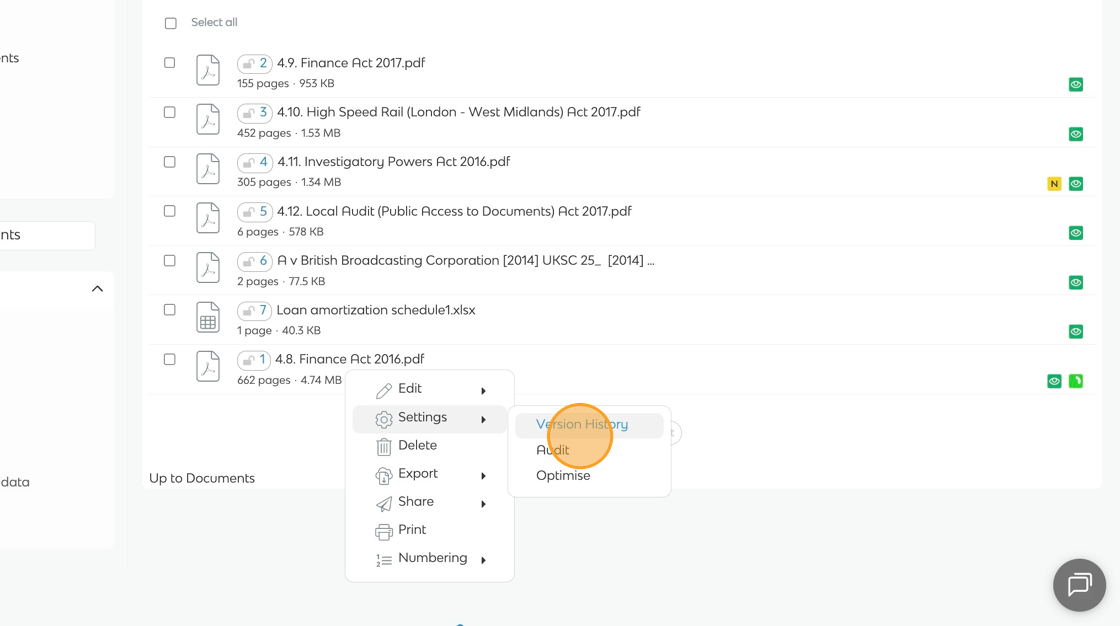Toggle the green eye on Loan amortization schedule
The height and width of the screenshot is (626, 1120).
point(1076,332)
